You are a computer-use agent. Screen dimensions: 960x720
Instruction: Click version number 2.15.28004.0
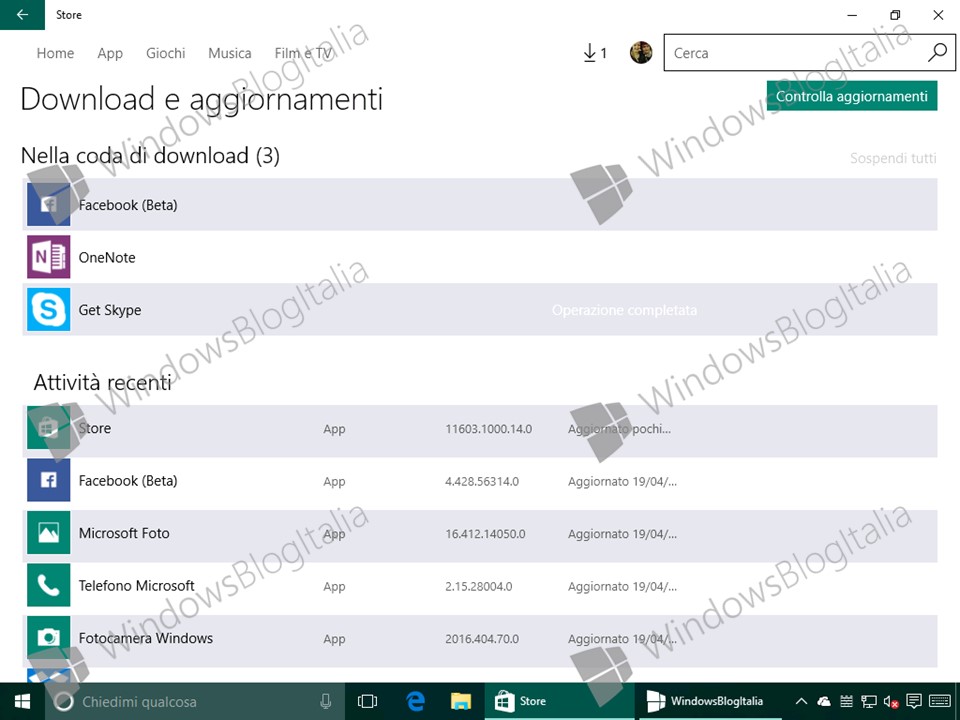479,587
